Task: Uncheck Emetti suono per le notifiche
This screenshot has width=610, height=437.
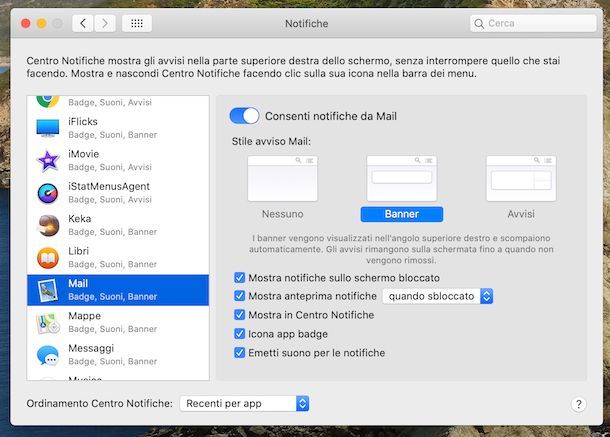Action: (239, 353)
